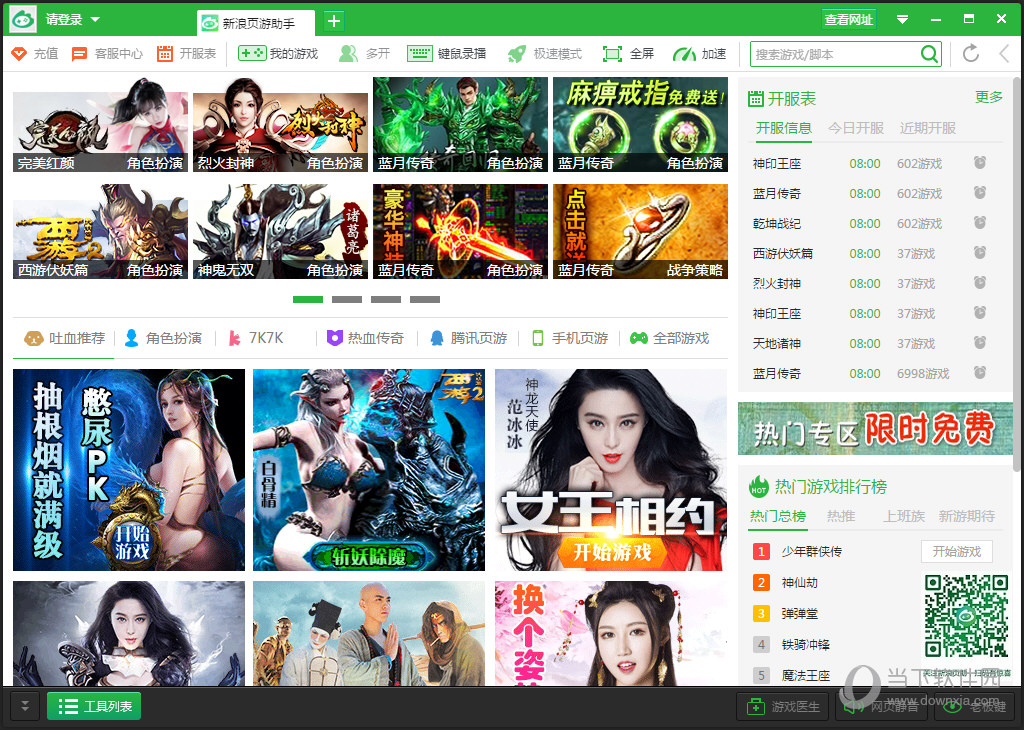Enable 极速模式 speed mode
Image resolution: width=1024 pixels, height=730 pixels.
541,54
